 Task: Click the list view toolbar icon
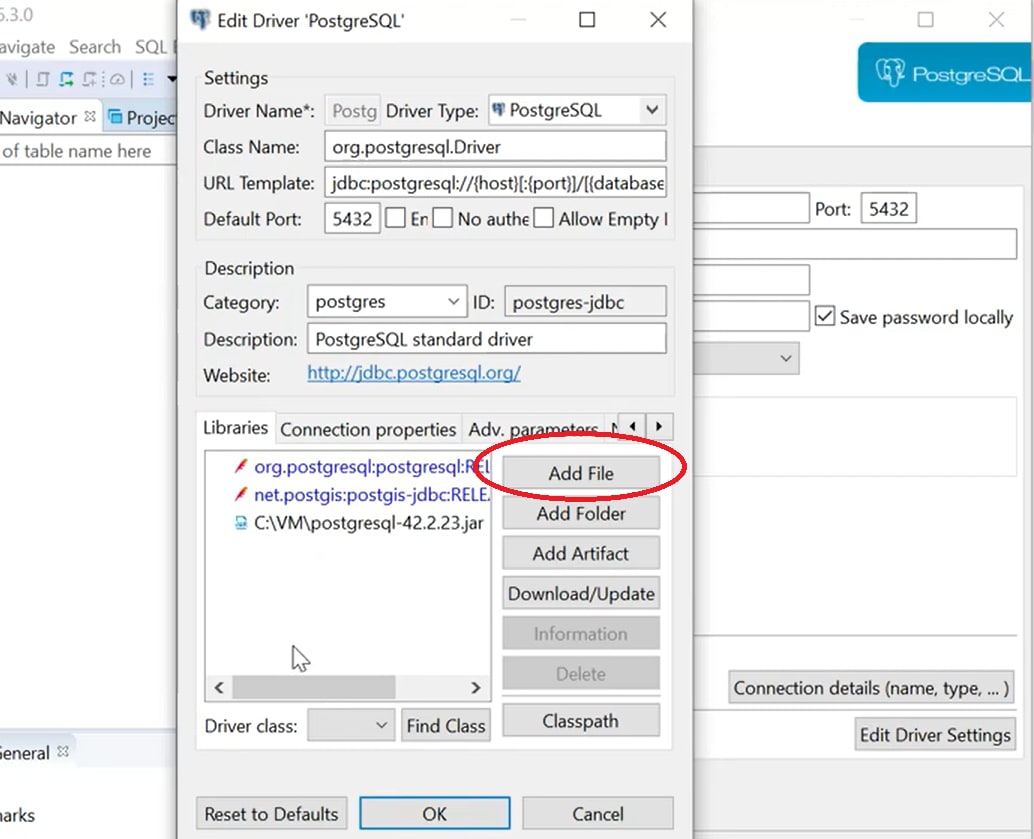click(148, 79)
